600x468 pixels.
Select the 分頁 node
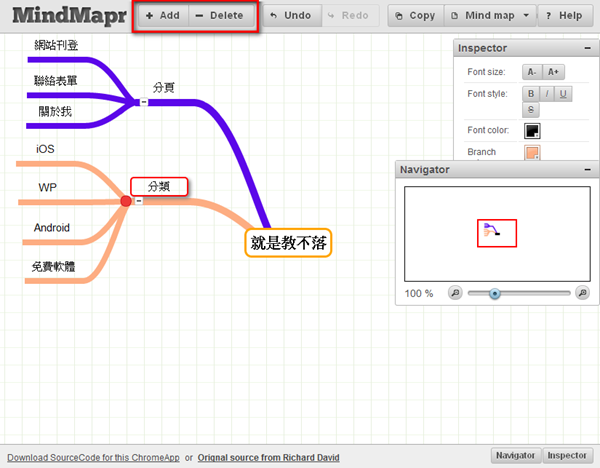coord(164,88)
